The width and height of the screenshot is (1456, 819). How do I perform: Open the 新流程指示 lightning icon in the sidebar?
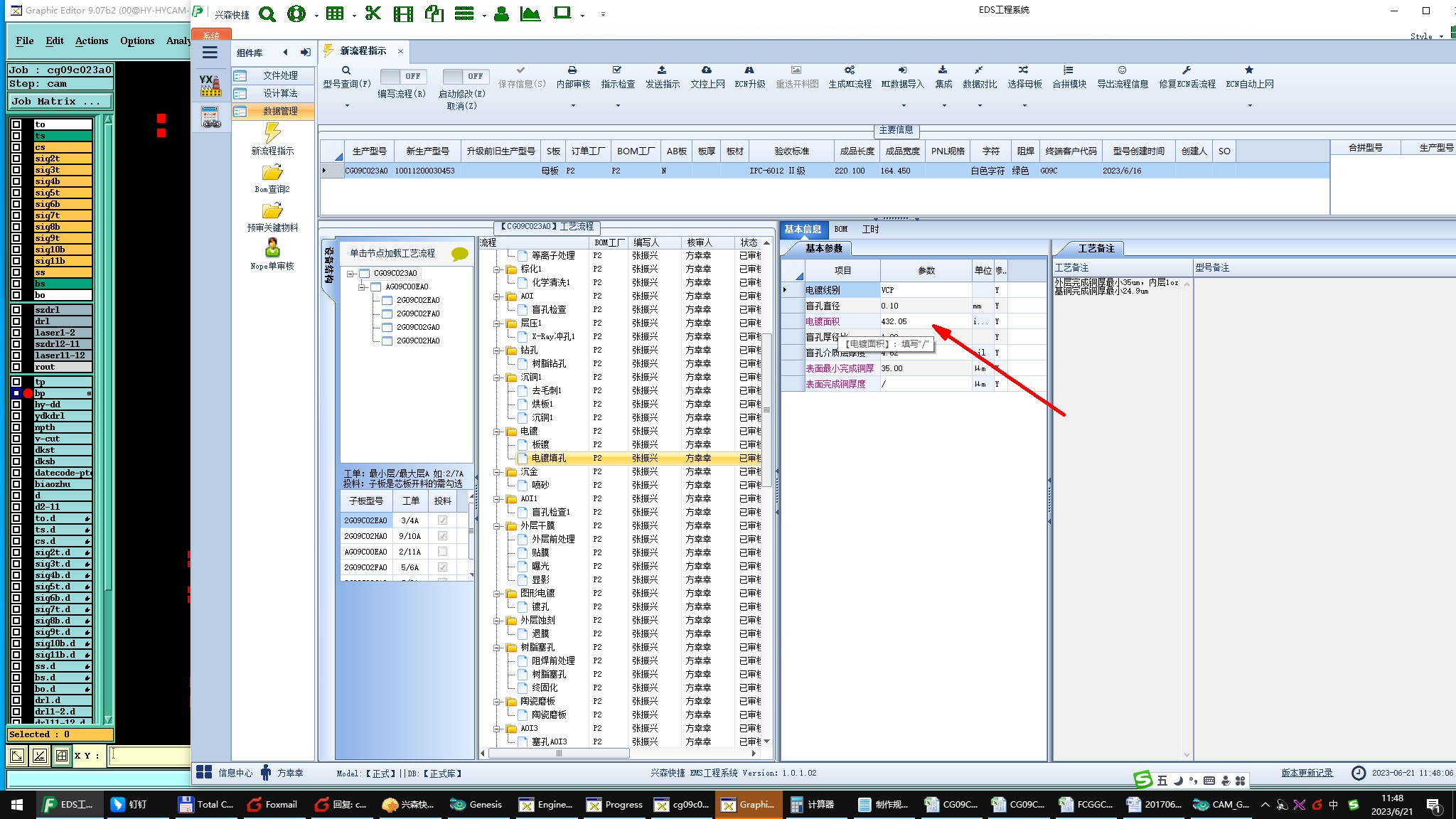[272, 133]
